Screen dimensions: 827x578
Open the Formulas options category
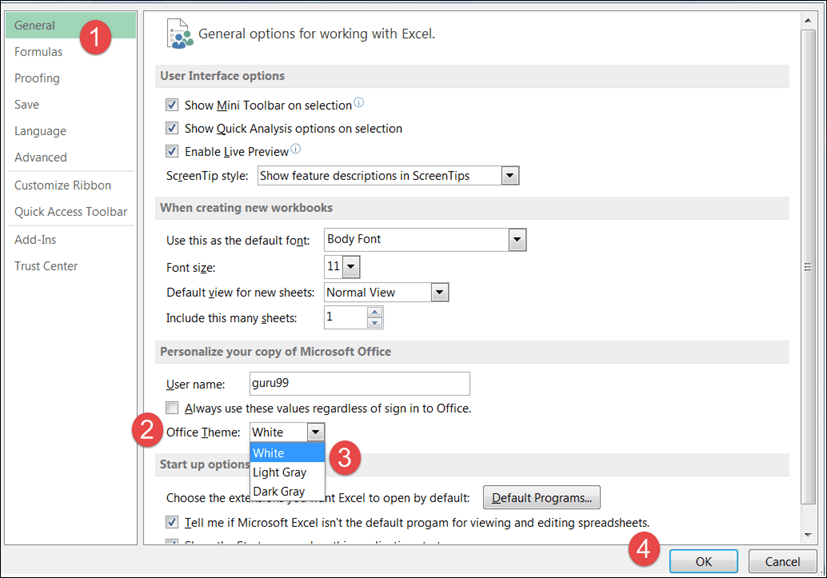pos(38,52)
